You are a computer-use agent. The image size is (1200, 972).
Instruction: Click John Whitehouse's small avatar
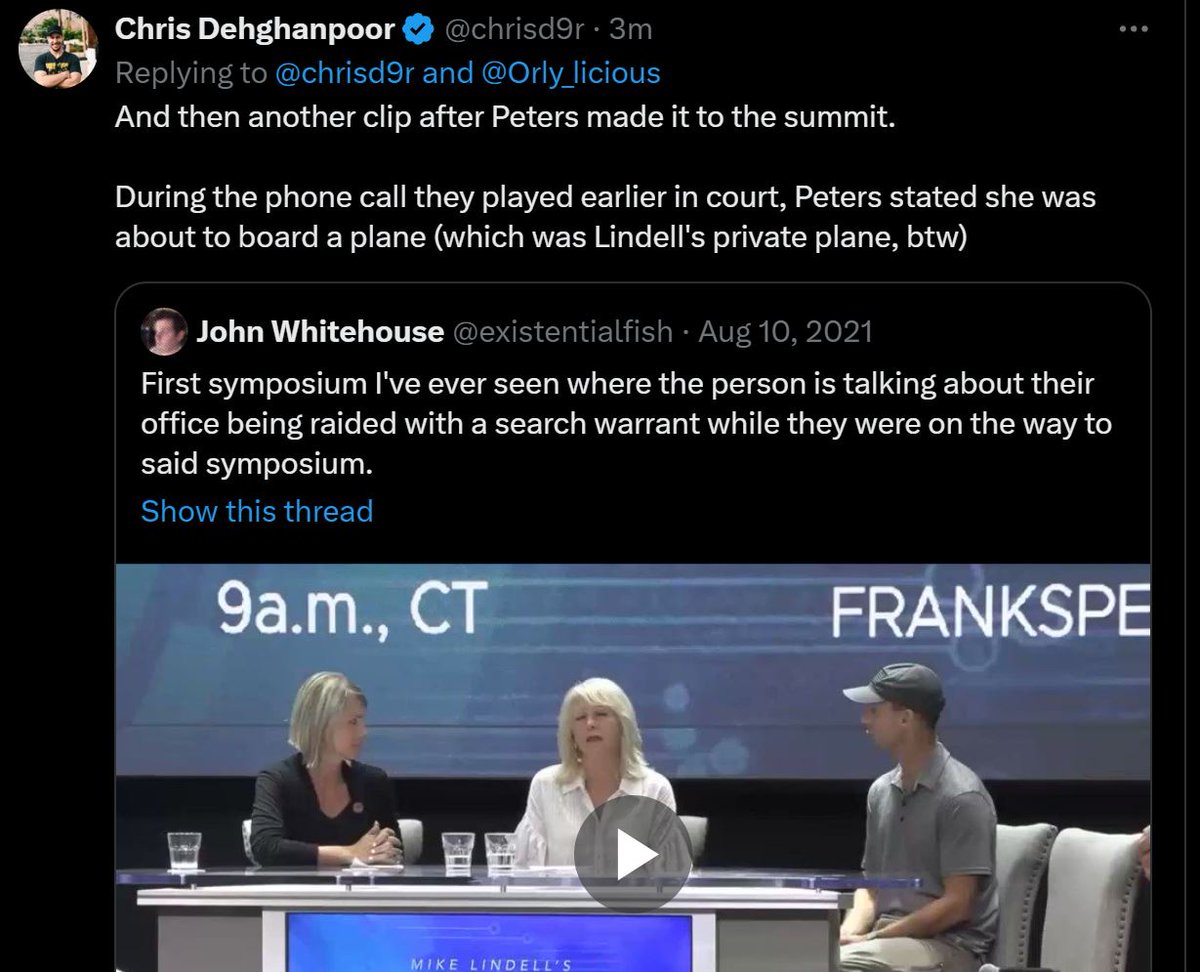[163, 331]
